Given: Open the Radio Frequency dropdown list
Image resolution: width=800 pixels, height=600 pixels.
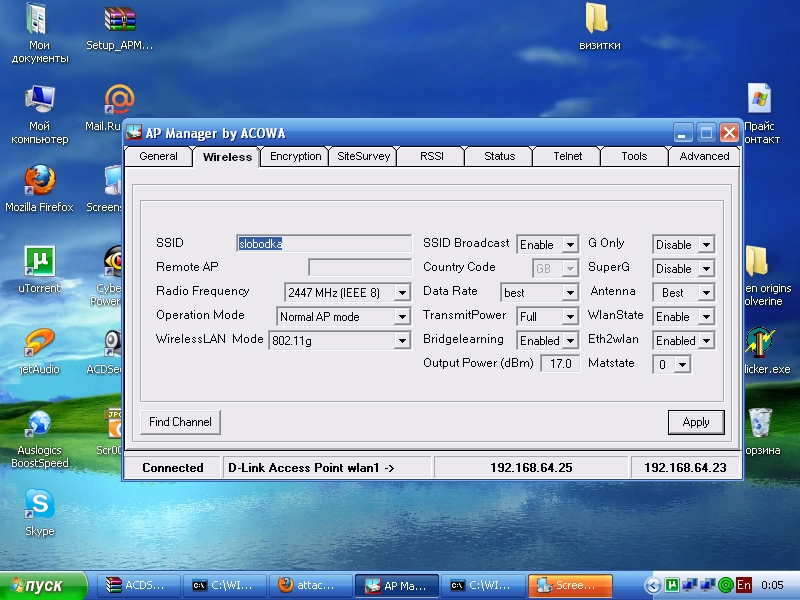Looking at the screenshot, I should (401, 293).
